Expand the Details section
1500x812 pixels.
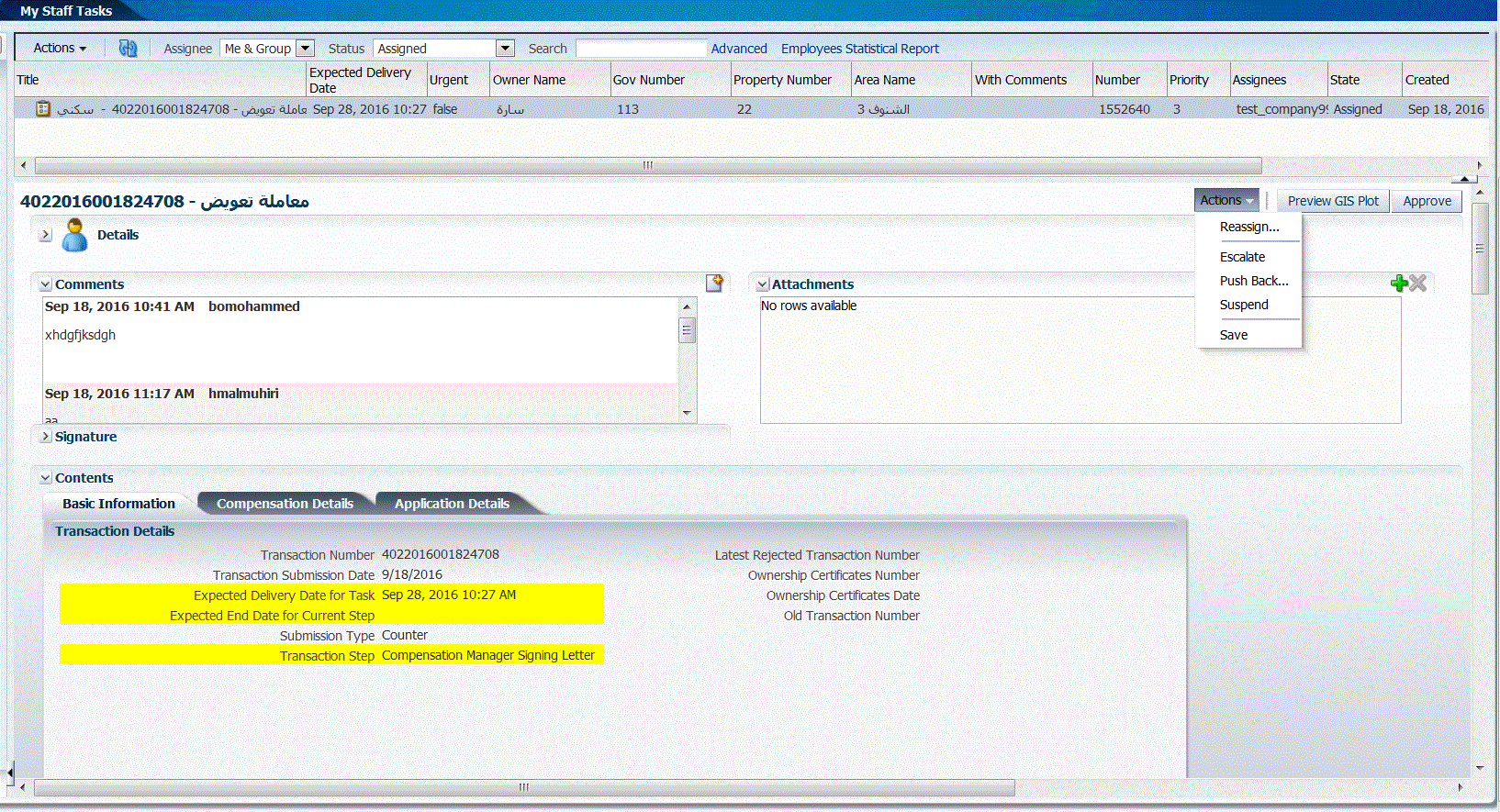pyautogui.click(x=45, y=235)
